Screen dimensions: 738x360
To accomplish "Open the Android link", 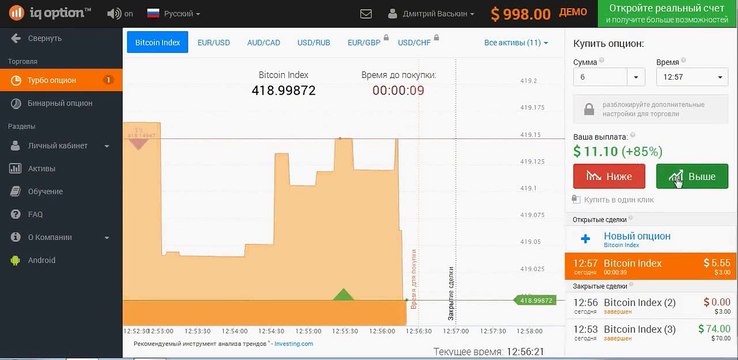I will [x=41, y=260].
